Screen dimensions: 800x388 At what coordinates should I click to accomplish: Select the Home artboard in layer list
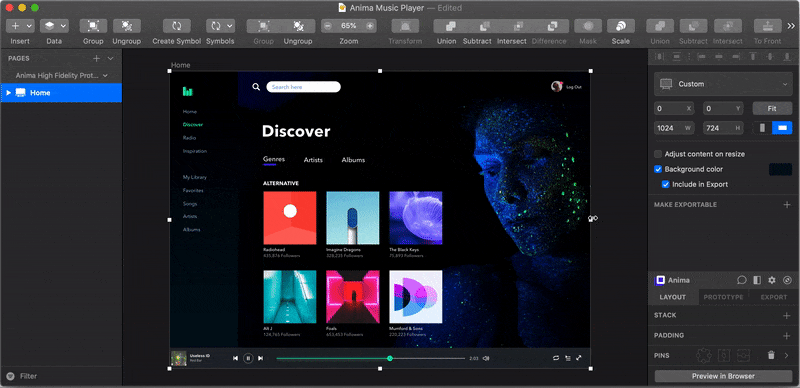click(61, 93)
